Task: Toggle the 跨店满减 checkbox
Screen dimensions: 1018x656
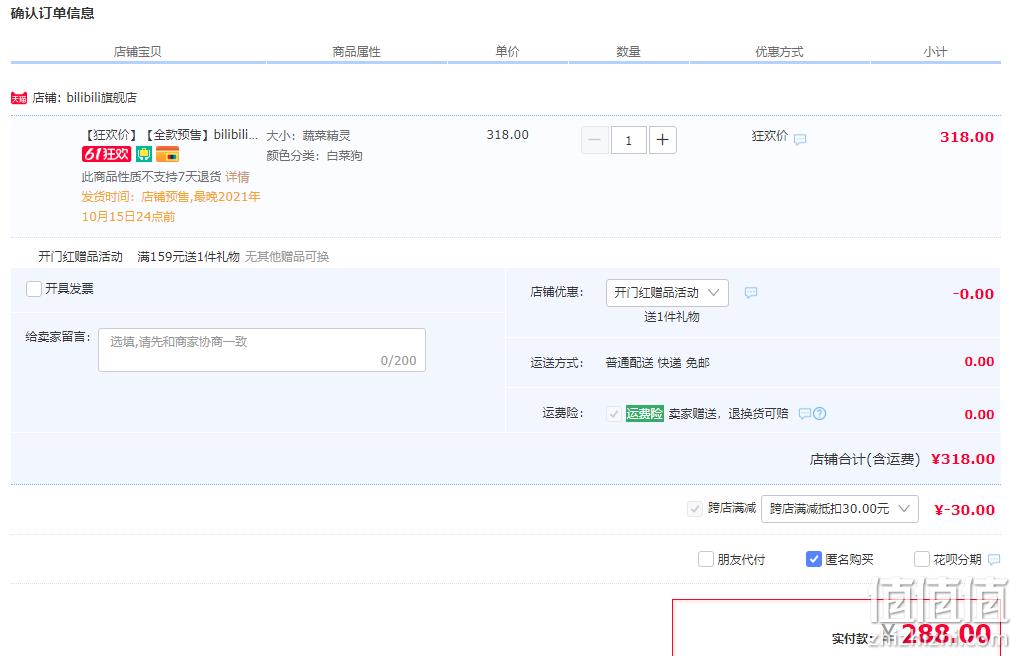Action: tap(695, 509)
